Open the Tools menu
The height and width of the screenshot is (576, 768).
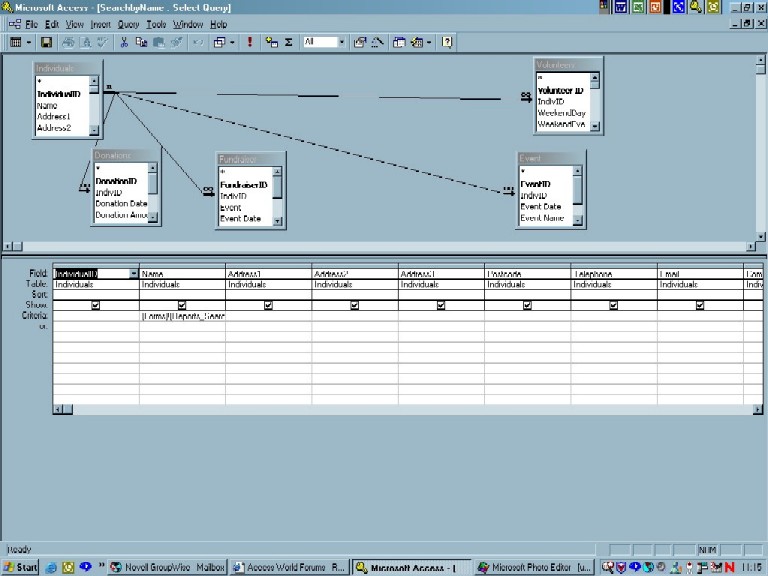click(156, 23)
